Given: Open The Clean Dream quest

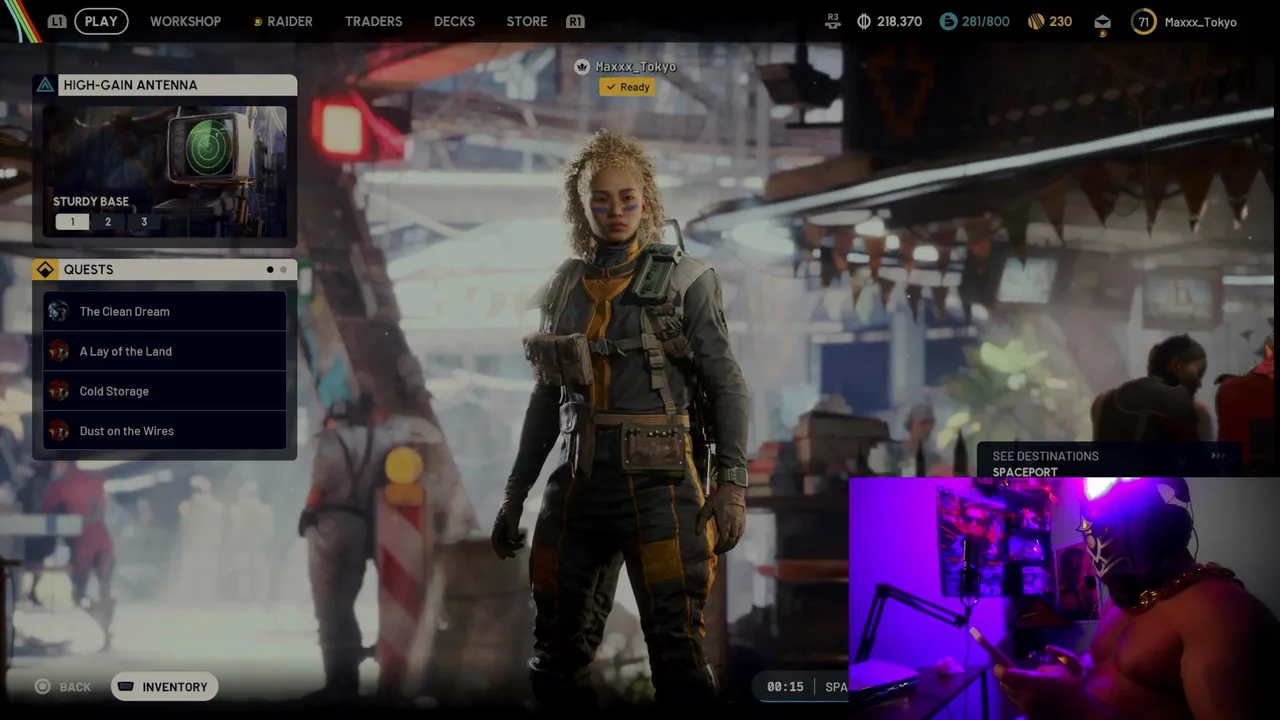Looking at the screenshot, I should pyautogui.click(x=165, y=311).
